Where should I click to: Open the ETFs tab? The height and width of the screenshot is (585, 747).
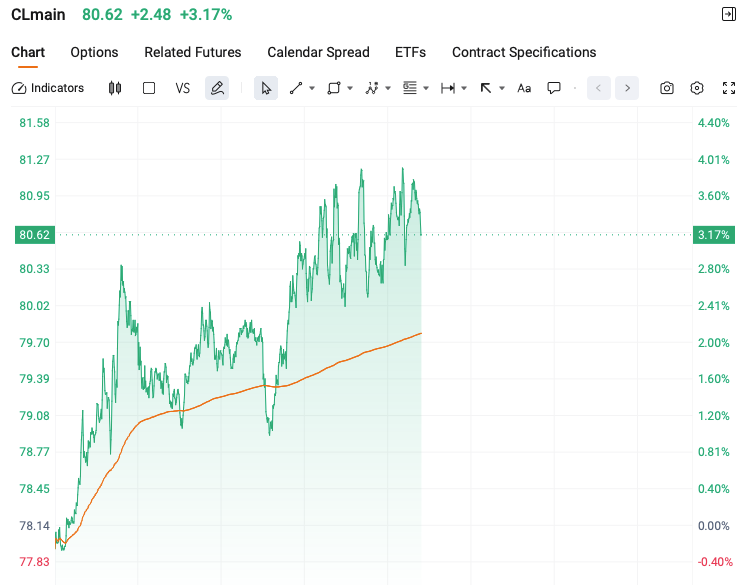tap(410, 52)
